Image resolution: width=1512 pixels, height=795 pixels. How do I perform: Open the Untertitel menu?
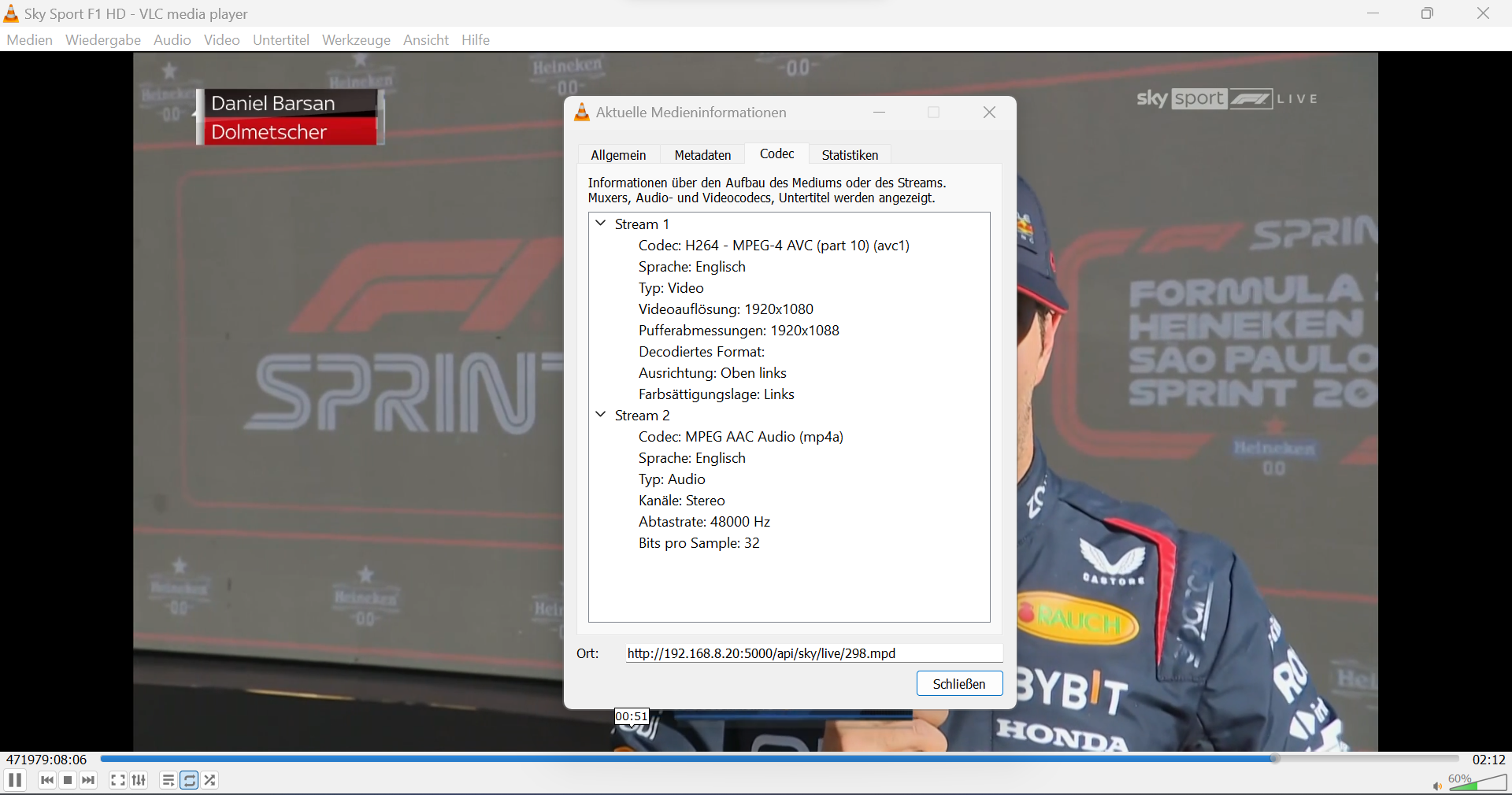[x=281, y=40]
